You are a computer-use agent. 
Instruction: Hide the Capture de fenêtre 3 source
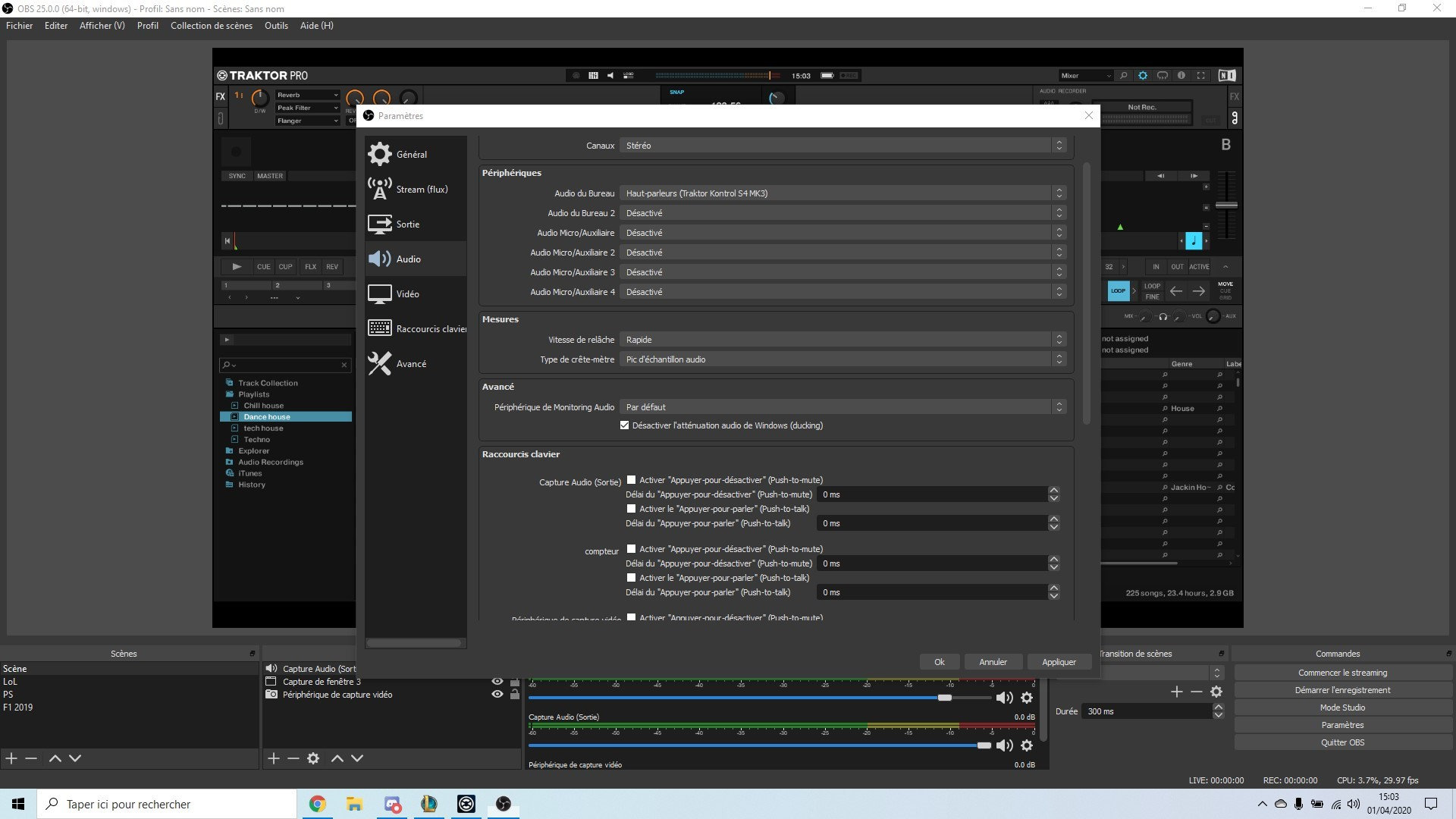[x=497, y=681]
